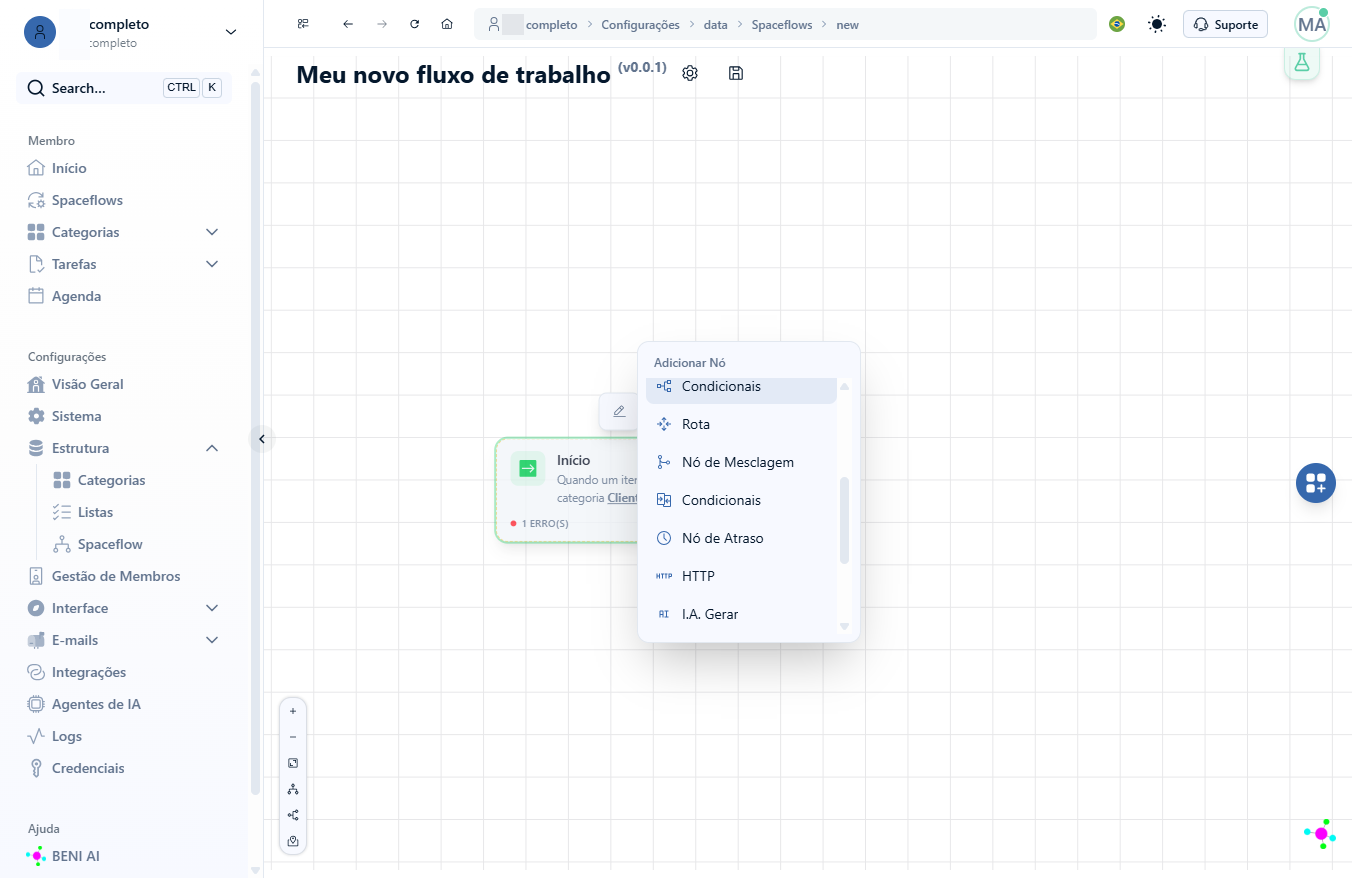Image resolution: width=1352 pixels, height=878 pixels.
Task: Select HTTP node from the Adicionar Nó list
Action: pos(741,576)
